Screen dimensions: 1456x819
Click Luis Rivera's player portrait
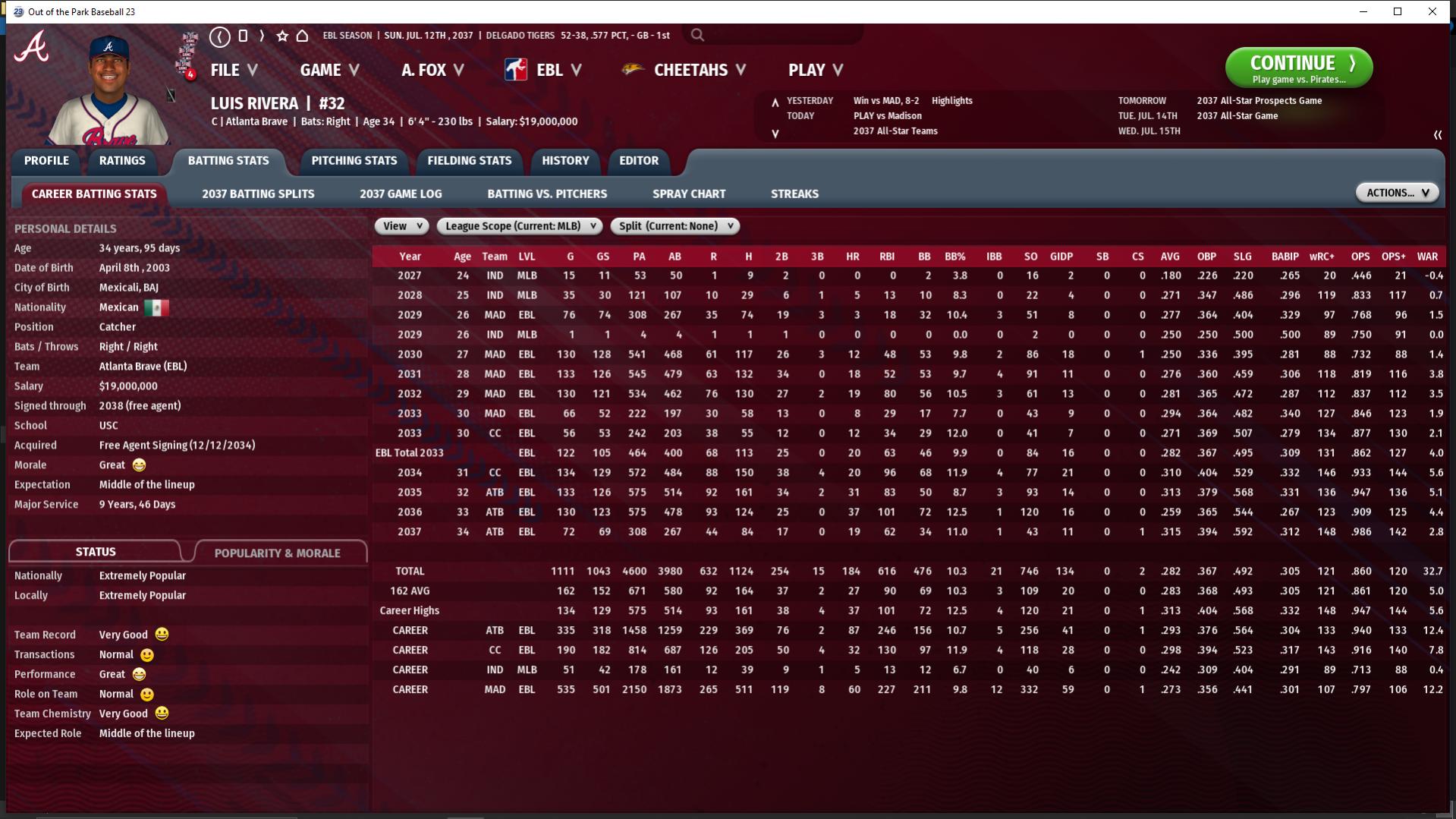point(109,90)
